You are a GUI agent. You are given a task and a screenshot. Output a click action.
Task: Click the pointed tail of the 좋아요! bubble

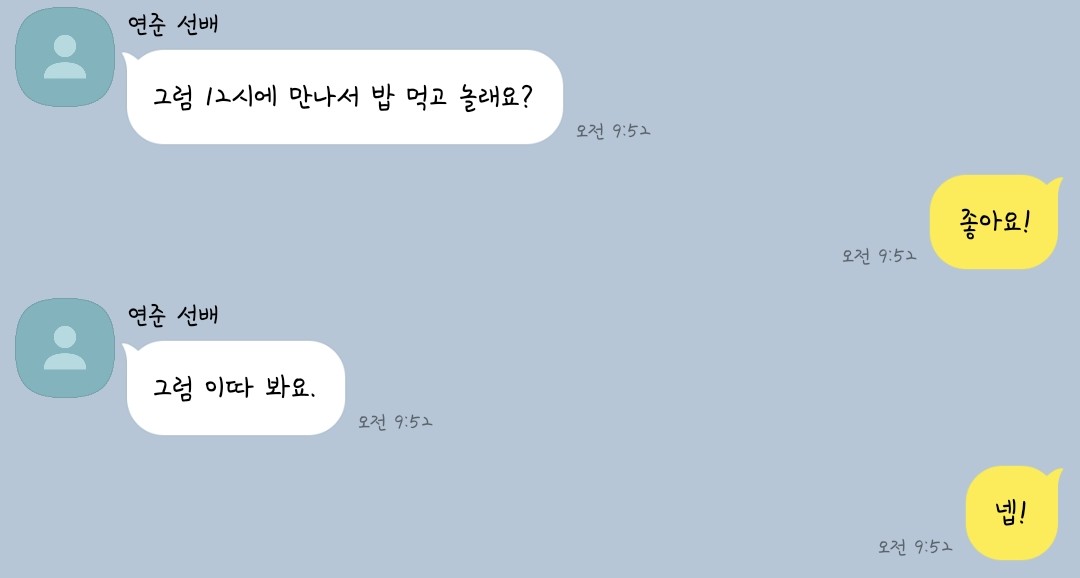(1055, 183)
